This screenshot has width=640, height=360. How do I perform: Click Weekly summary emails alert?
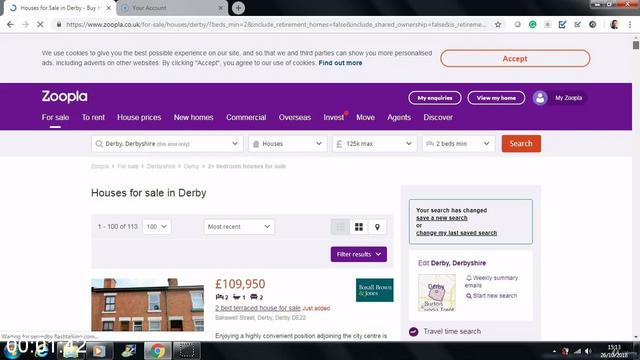(x=491, y=281)
